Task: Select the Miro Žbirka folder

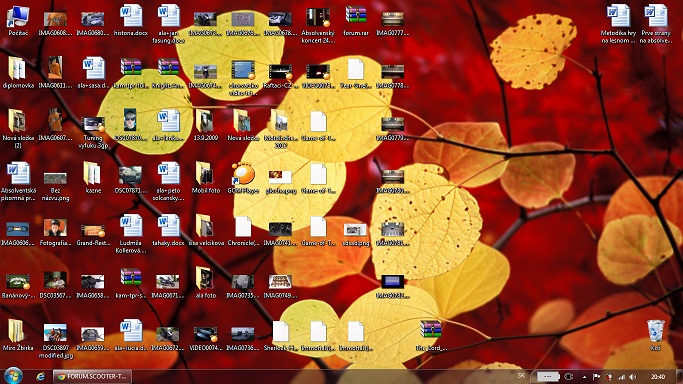Action: pos(18,335)
